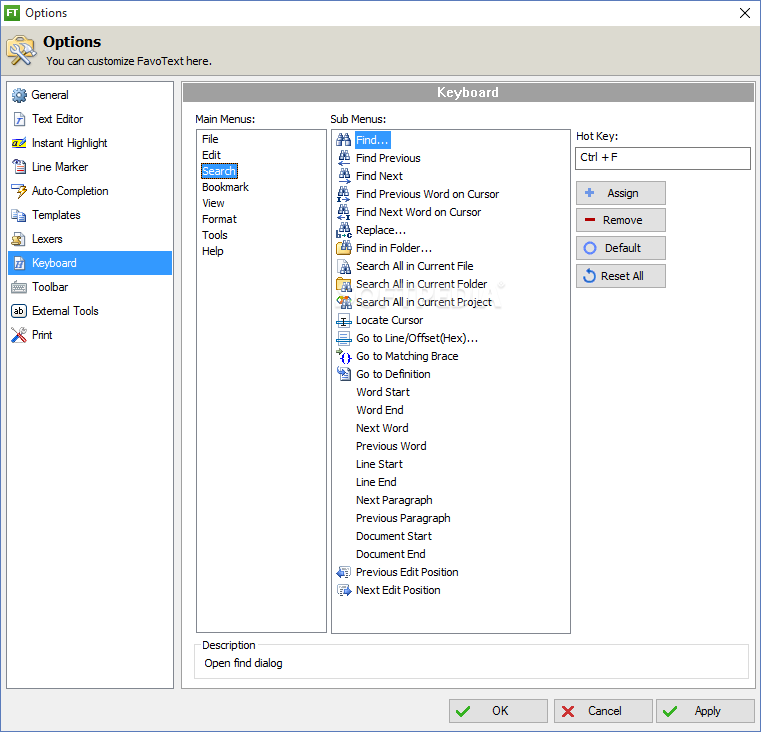The image size is (761, 732).
Task: Click the Templates icon in sidebar
Action: pos(19,215)
